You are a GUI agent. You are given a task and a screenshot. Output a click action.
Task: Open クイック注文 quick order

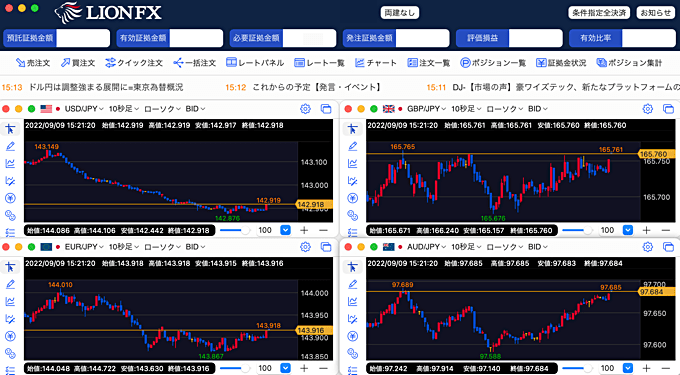[134, 63]
